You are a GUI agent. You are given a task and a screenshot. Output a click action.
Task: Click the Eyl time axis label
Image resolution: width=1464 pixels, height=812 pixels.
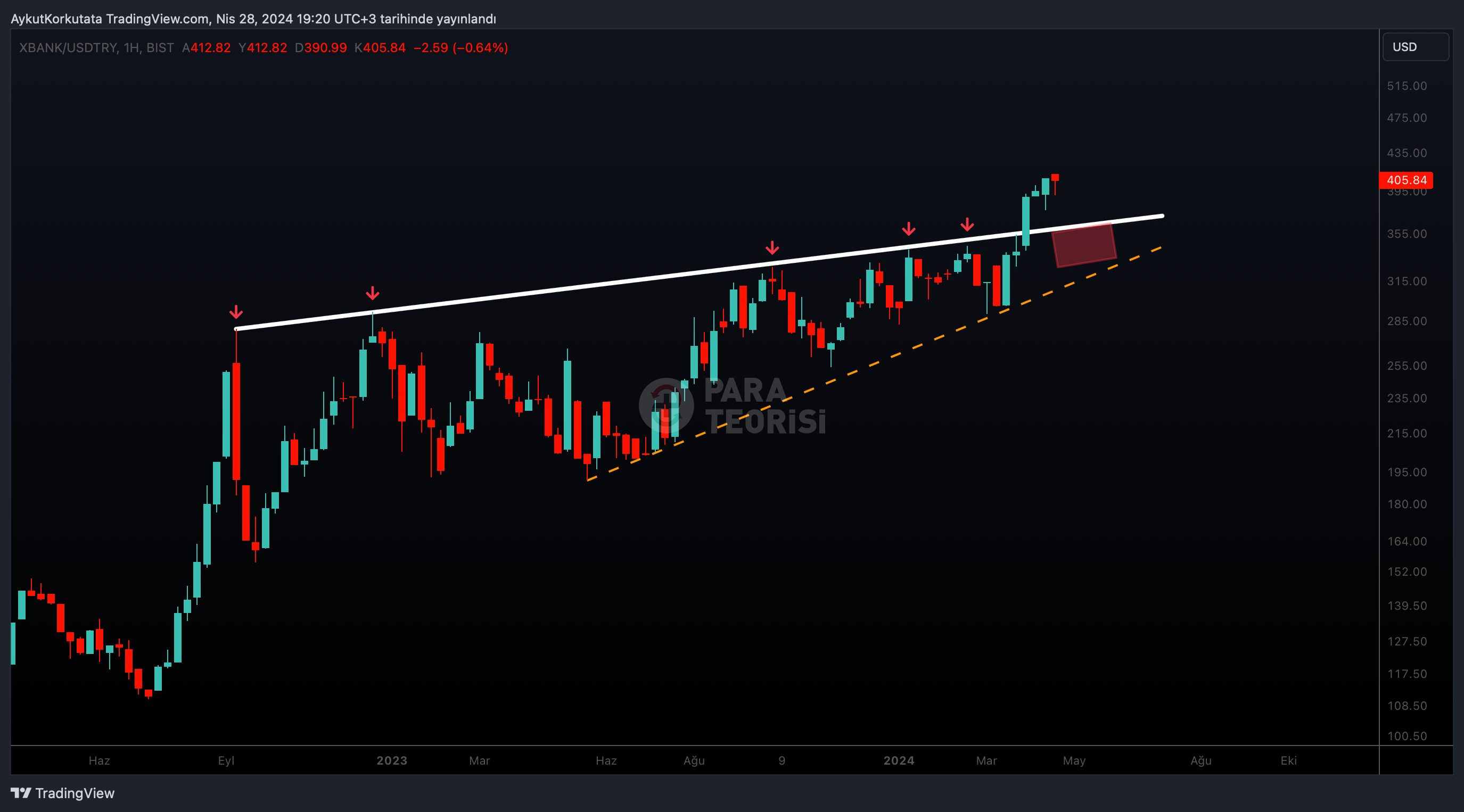click(226, 761)
